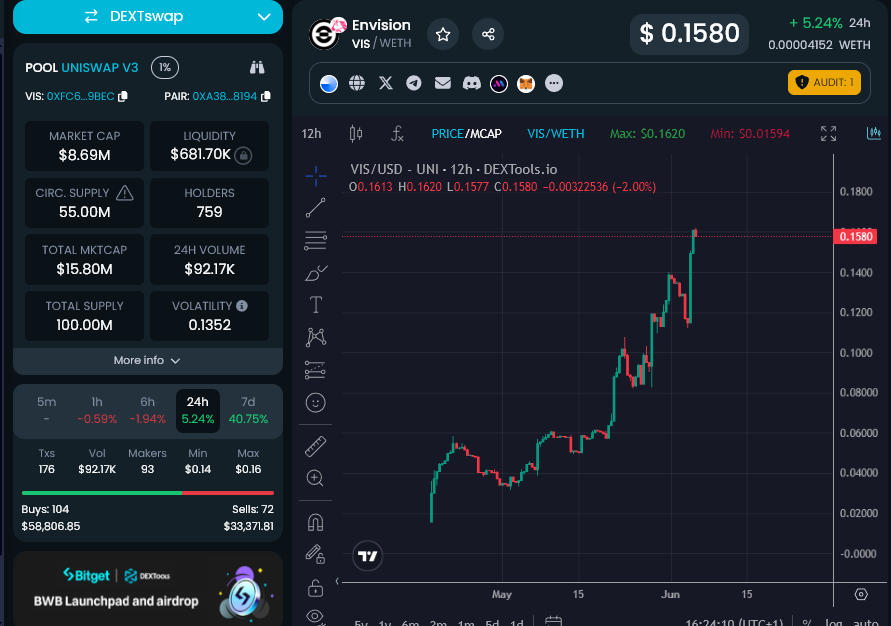Select the ruler measure tool
891x626 pixels.
[316, 446]
